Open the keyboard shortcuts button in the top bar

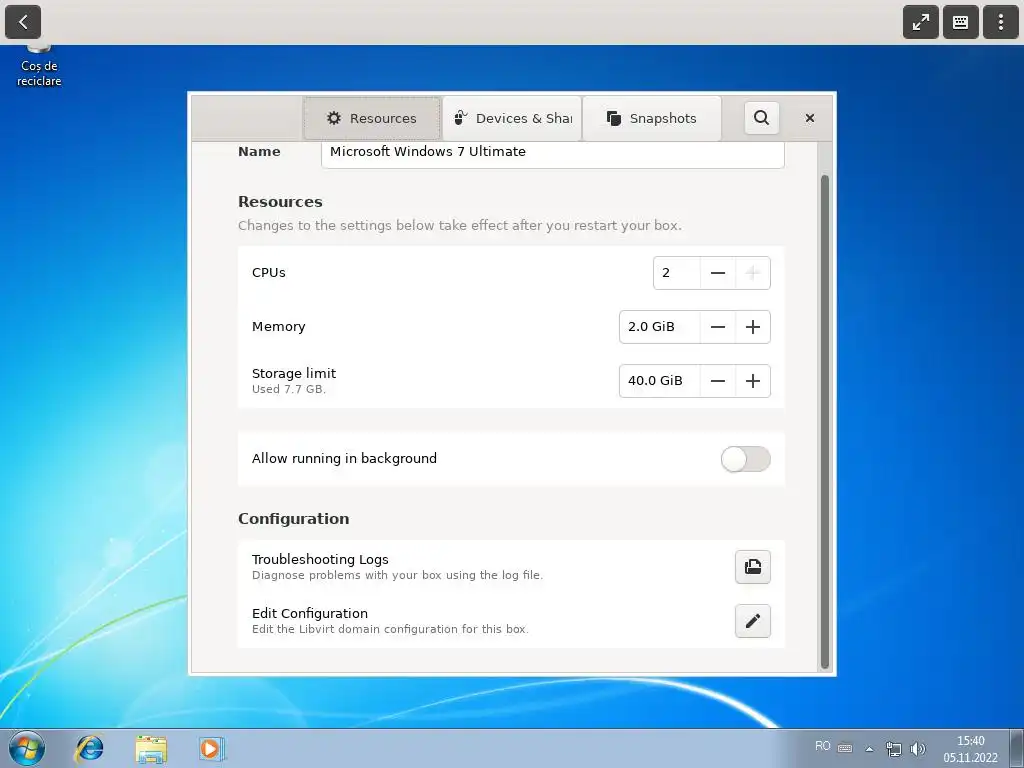click(x=961, y=22)
